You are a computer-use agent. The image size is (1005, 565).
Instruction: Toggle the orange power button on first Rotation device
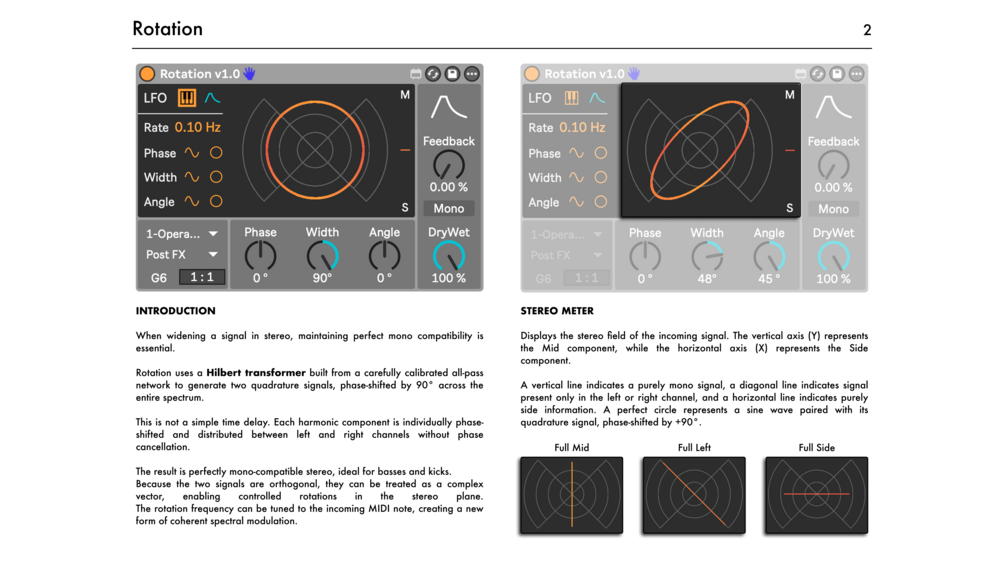pos(147,74)
